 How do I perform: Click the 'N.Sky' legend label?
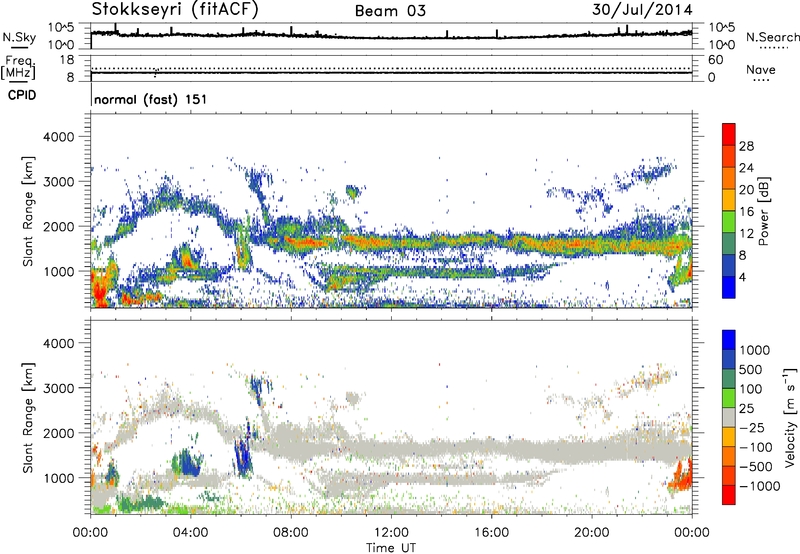click(19, 37)
